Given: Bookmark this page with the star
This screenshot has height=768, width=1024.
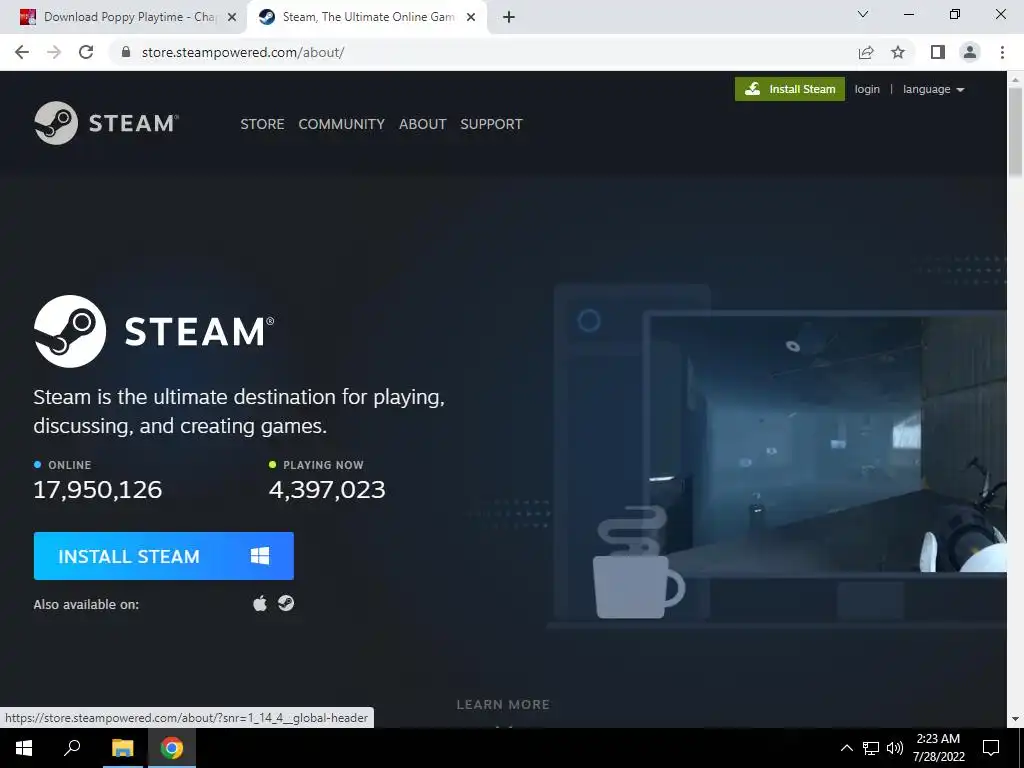Looking at the screenshot, I should tap(898, 52).
